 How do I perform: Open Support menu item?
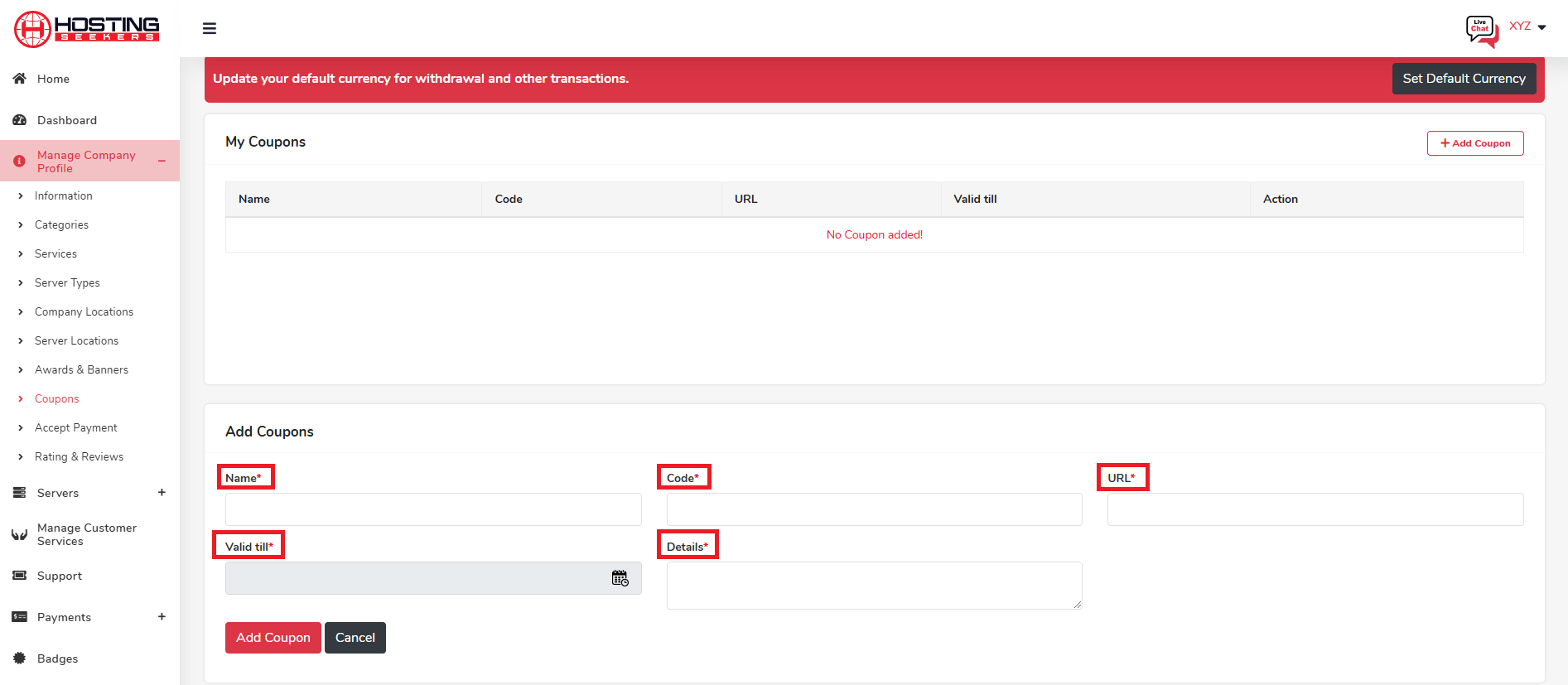click(x=60, y=576)
